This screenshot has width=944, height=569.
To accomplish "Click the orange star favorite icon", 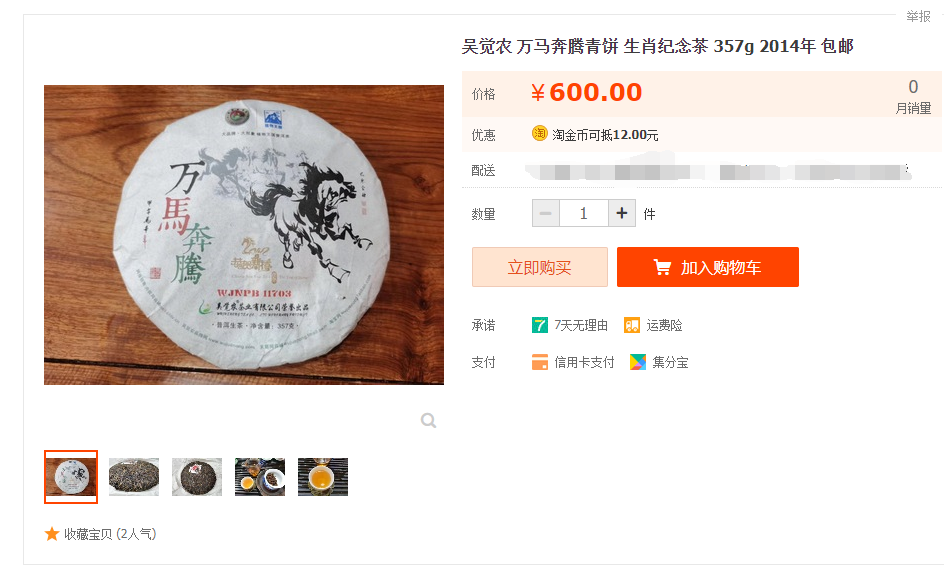I will pyautogui.click(x=52, y=534).
